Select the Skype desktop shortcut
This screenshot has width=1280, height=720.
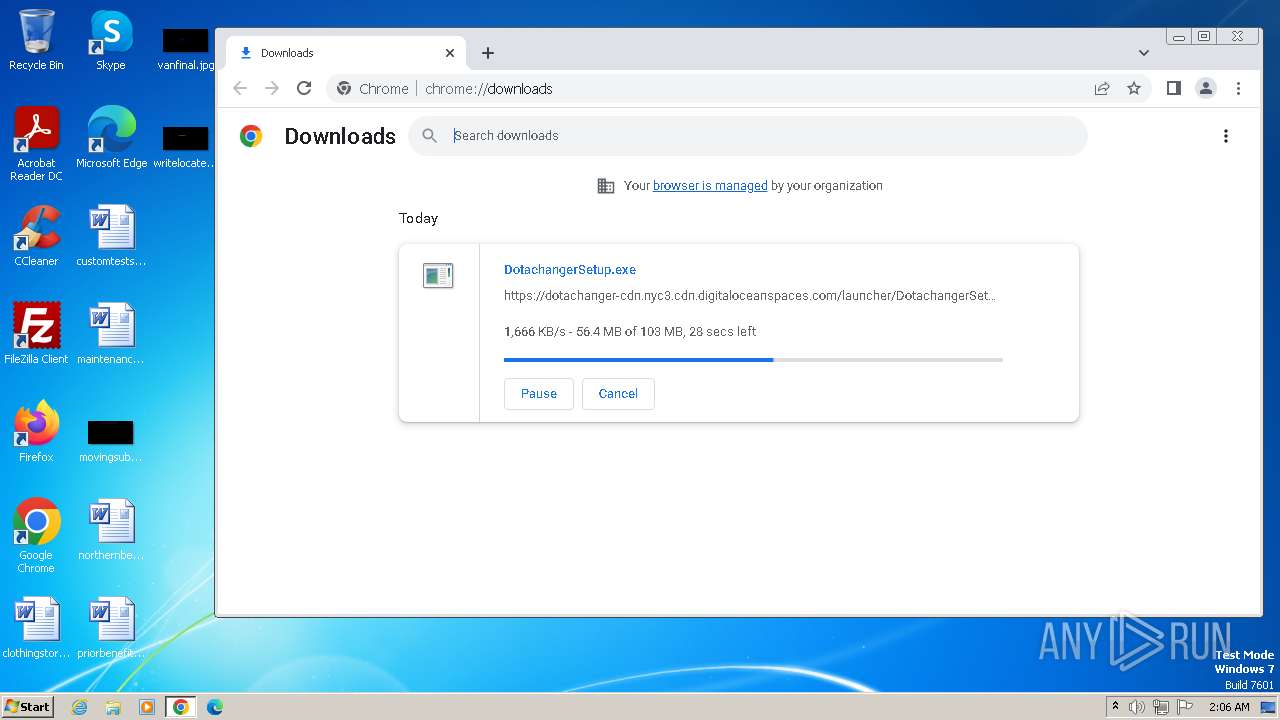click(x=111, y=41)
